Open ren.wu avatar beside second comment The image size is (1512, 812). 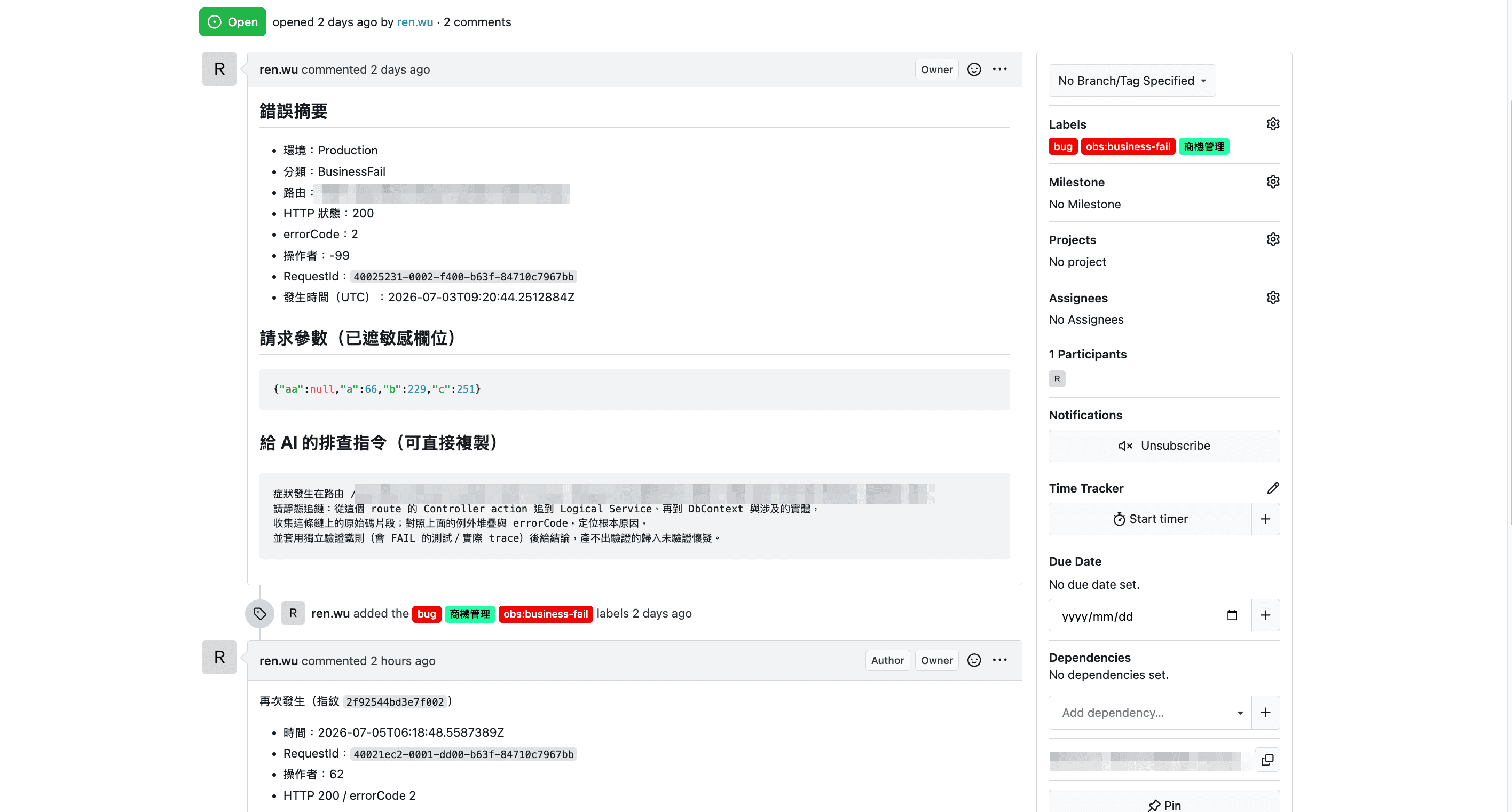(219, 657)
